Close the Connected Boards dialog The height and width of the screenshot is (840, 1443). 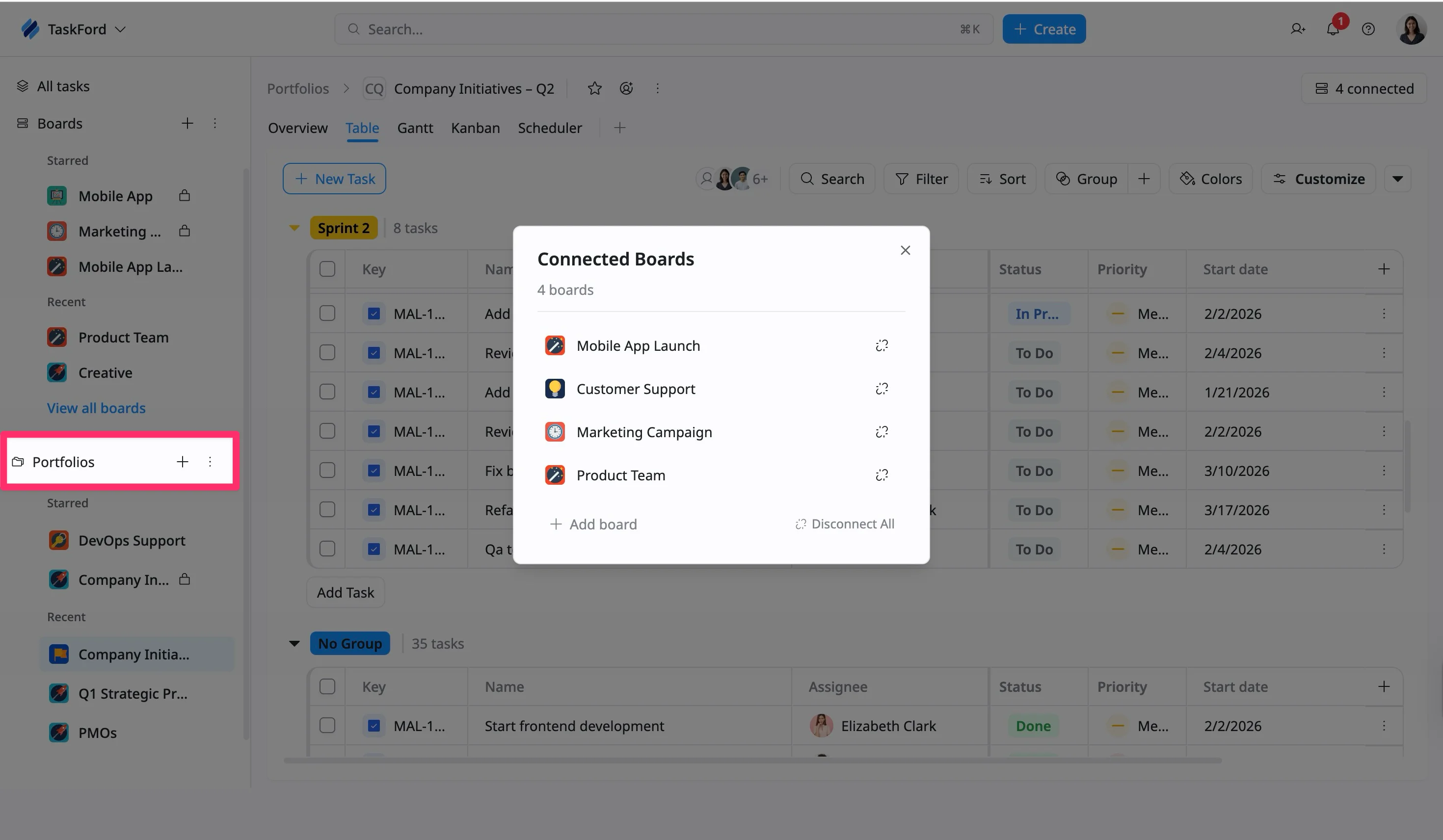point(905,250)
